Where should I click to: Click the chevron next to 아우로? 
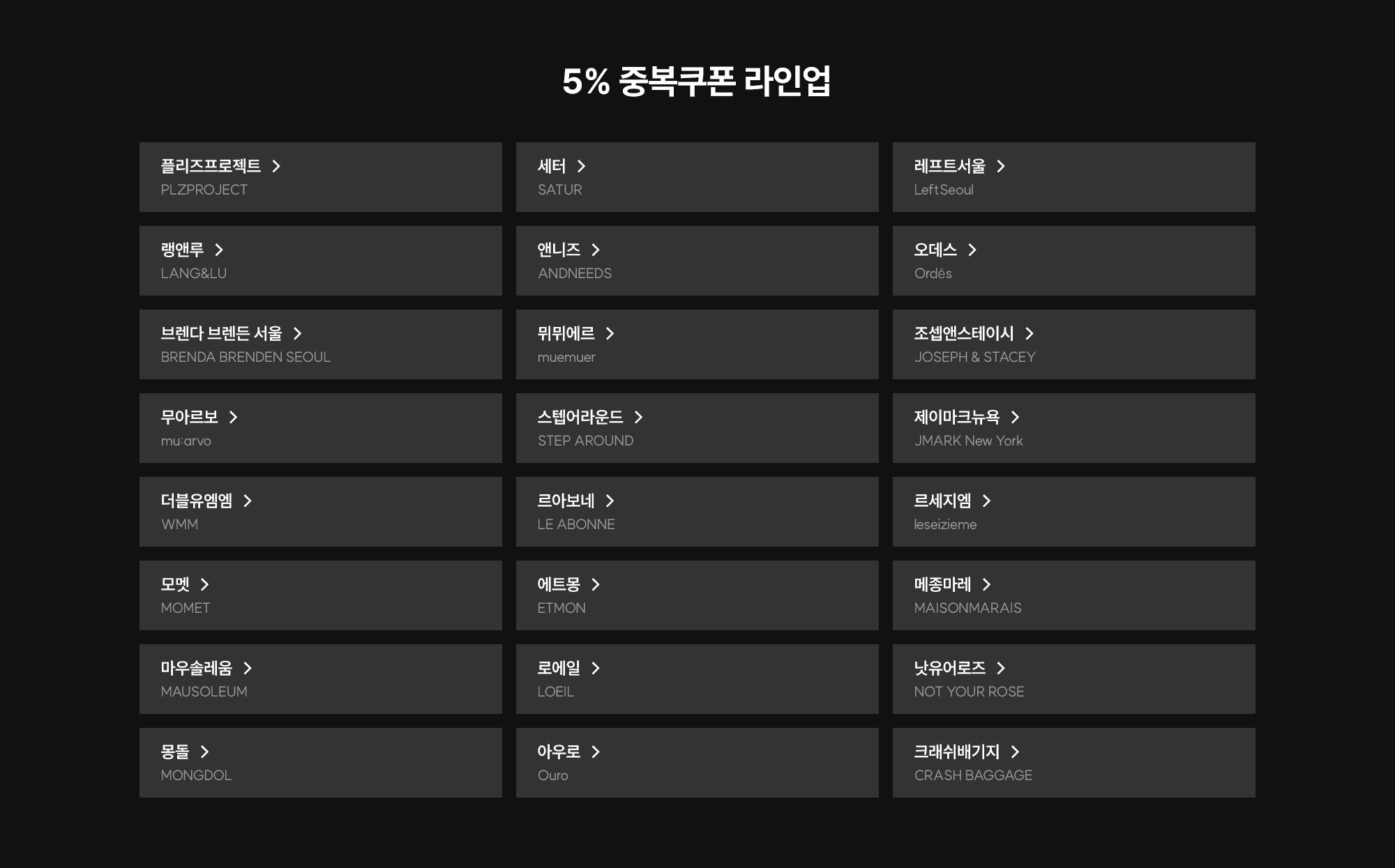(x=596, y=752)
